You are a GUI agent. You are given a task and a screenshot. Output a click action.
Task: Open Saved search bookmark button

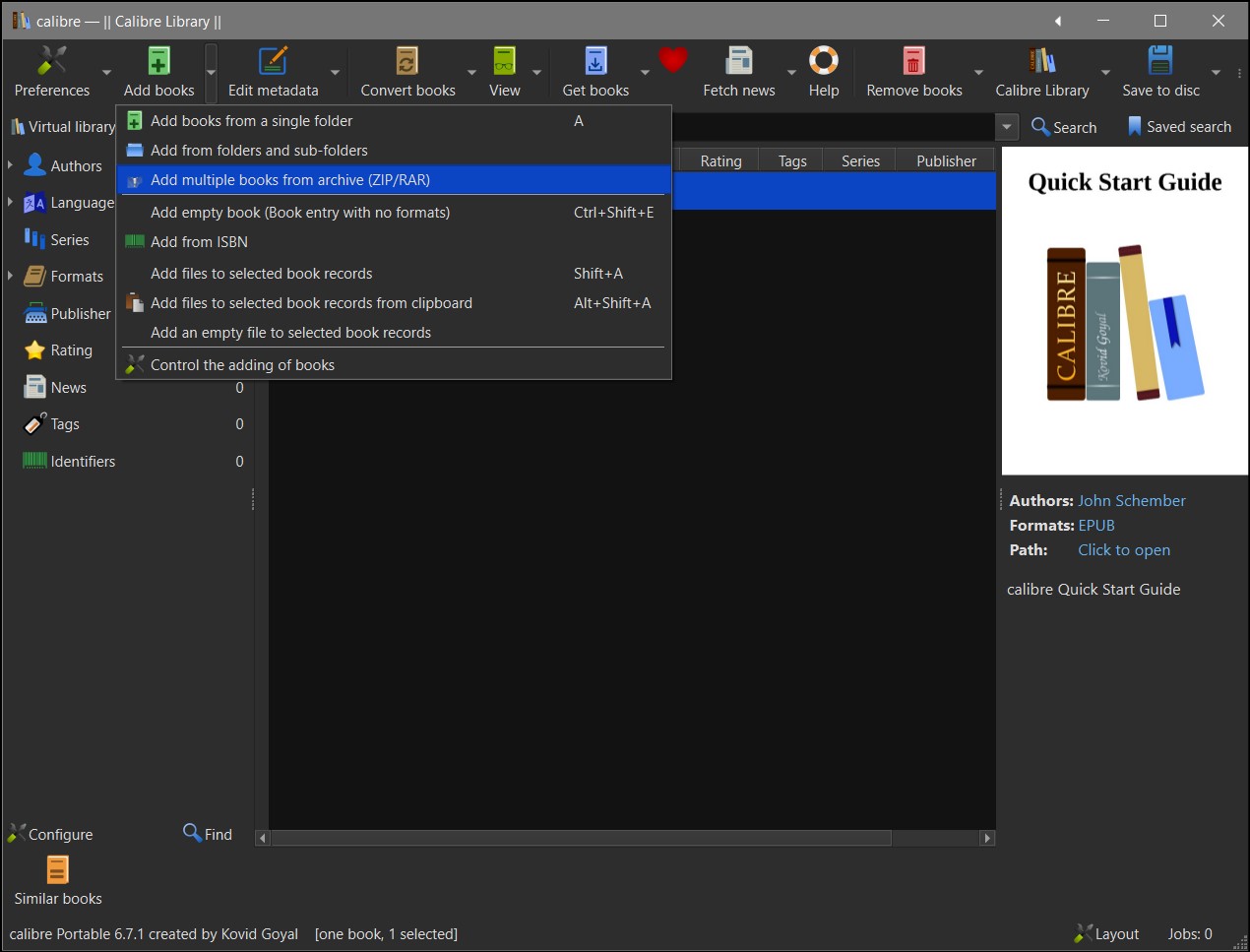click(1179, 126)
